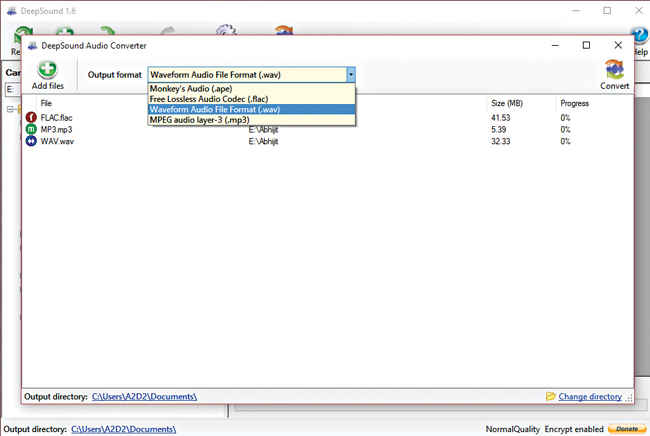This screenshot has height=436, width=650.
Task: Close the DeepSound Audio Converter window
Action: point(618,45)
